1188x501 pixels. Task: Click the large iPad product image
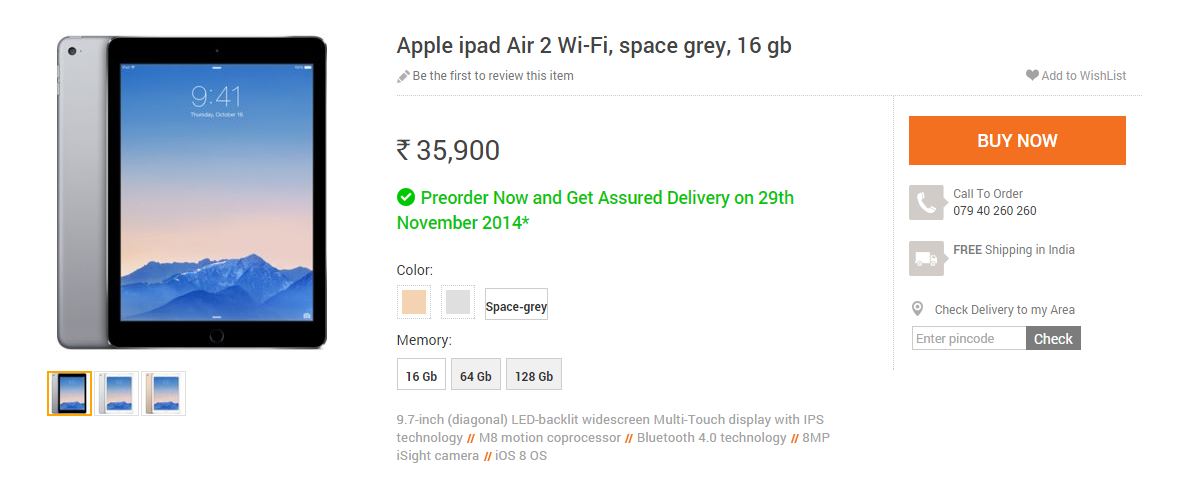pos(192,192)
